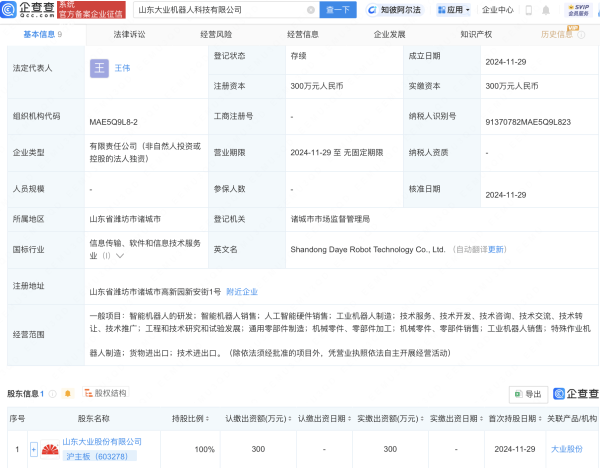The image size is (600, 468).
Task: Click organization code MAE5Q9L8-2
Action: point(114,122)
